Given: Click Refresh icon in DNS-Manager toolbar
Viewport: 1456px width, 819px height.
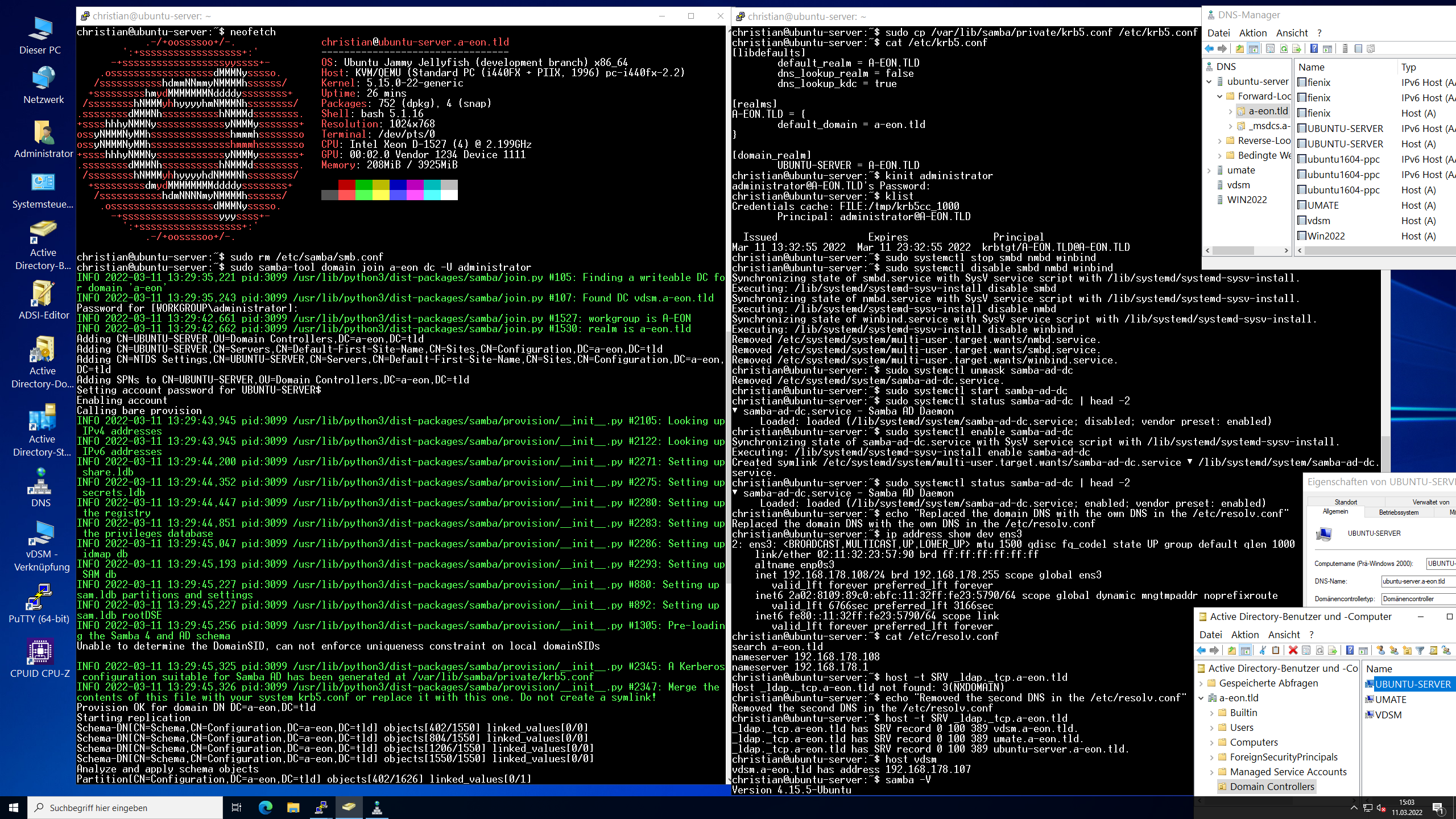Looking at the screenshot, I should [x=1284, y=48].
